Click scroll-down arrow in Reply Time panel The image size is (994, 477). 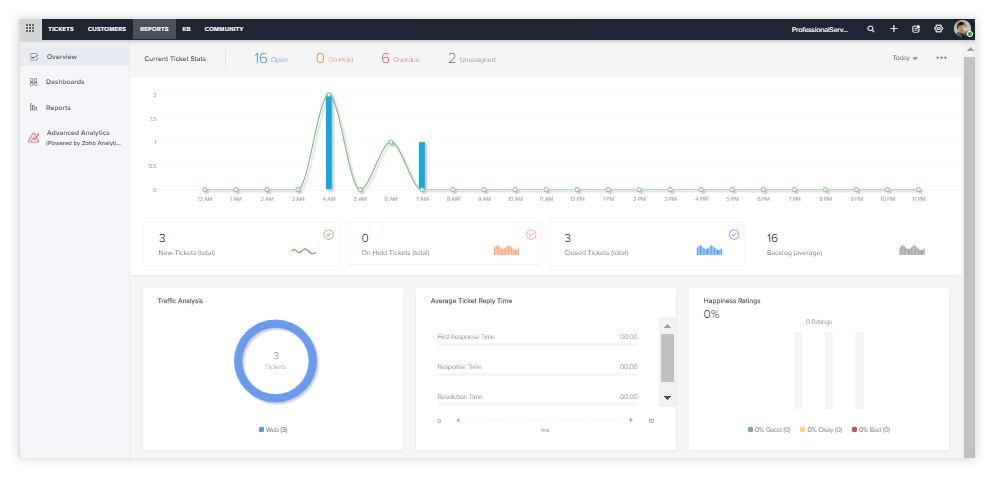pos(667,398)
